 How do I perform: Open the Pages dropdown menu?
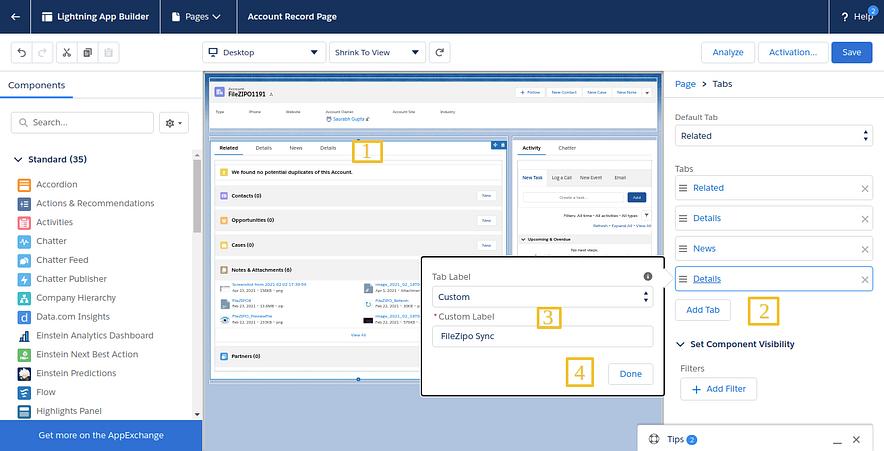pyautogui.click(x=196, y=17)
